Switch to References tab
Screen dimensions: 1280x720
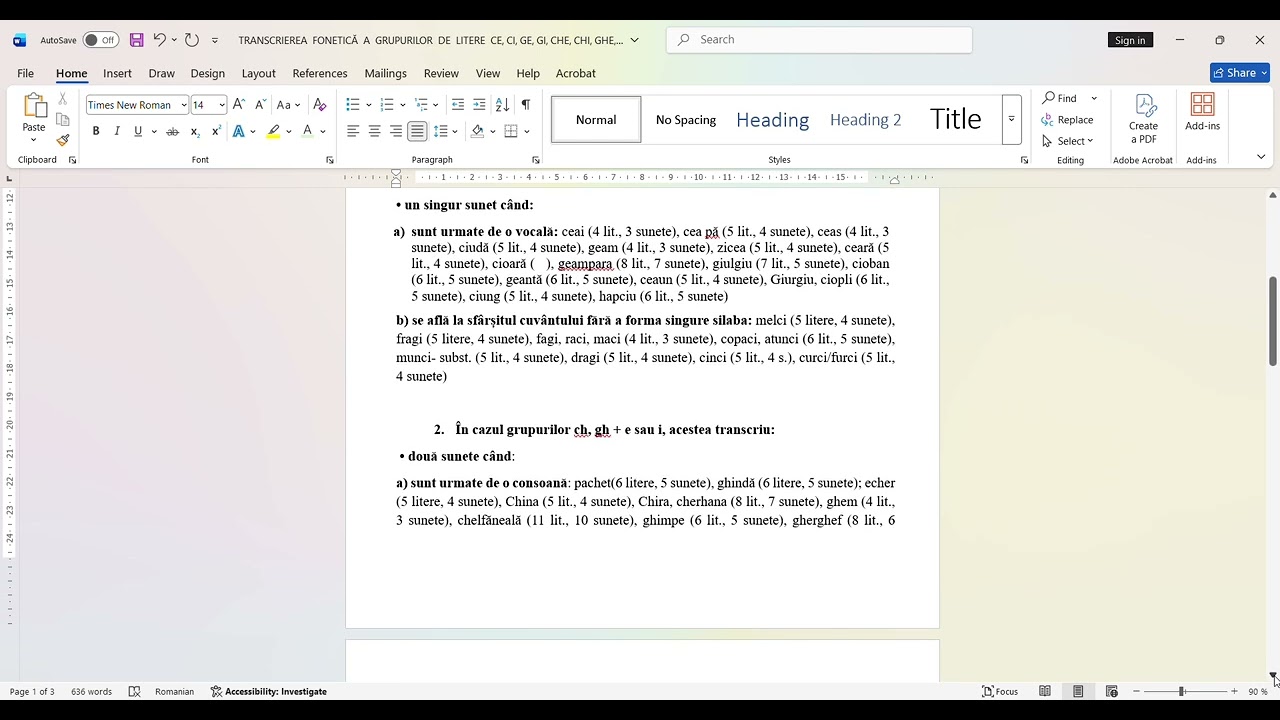click(320, 73)
